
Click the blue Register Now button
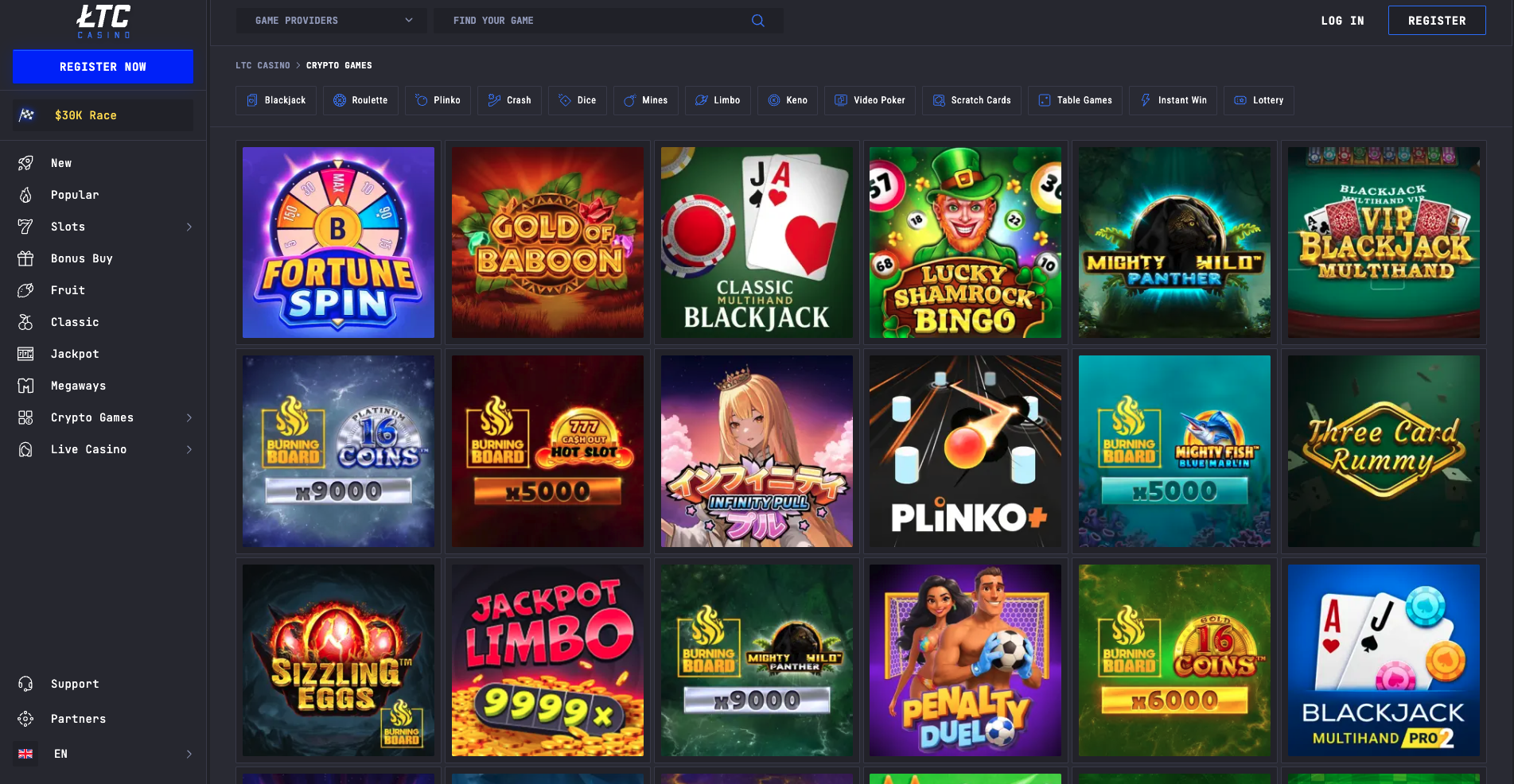pos(103,67)
